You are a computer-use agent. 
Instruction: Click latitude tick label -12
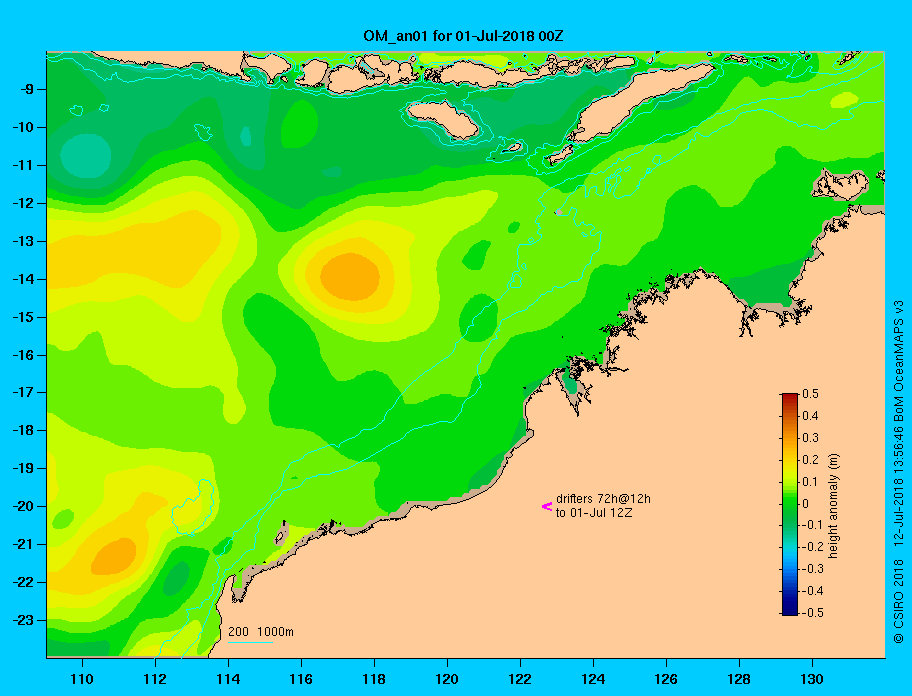coord(23,204)
